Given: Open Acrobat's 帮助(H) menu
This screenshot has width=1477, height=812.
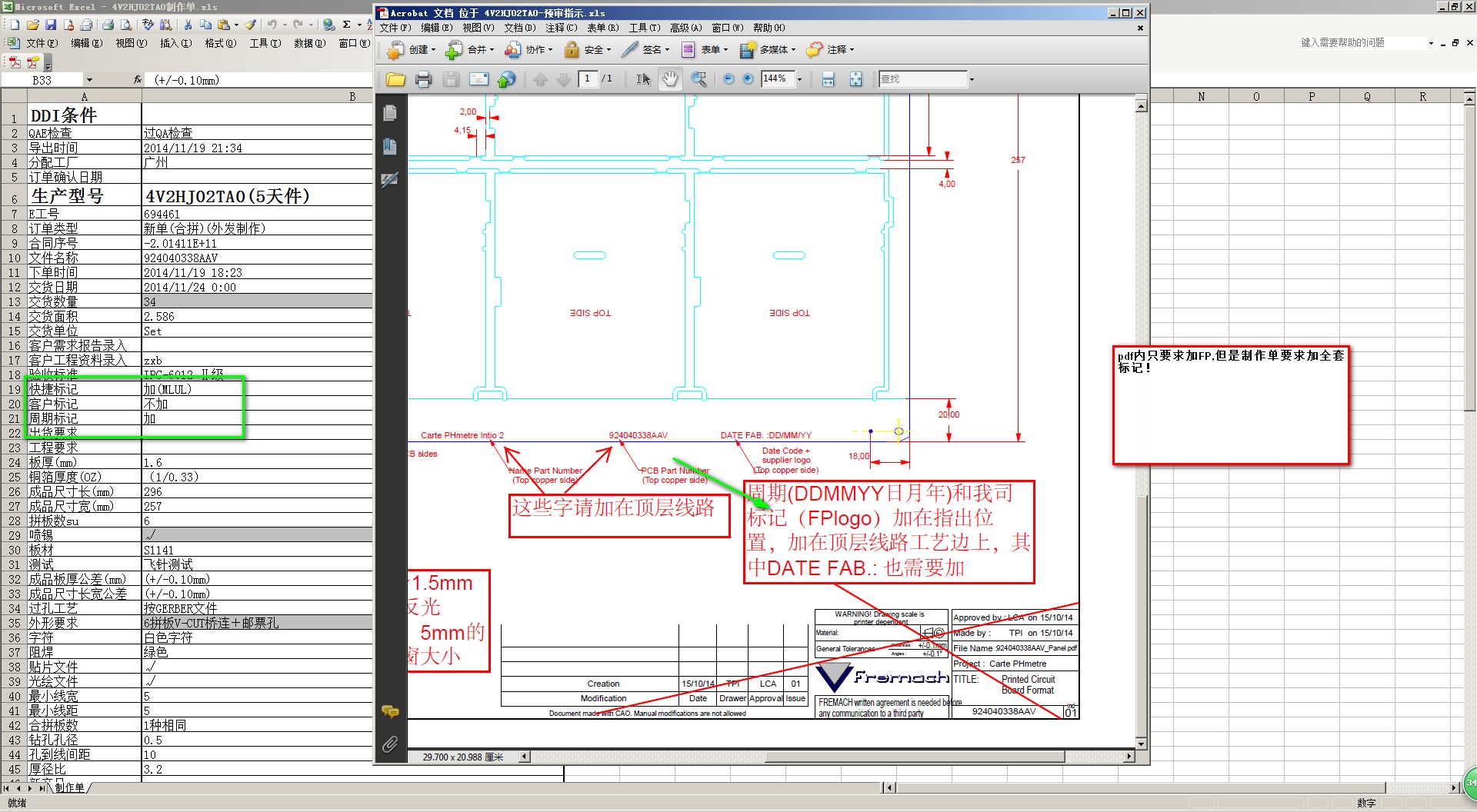Looking at the screenshot, I should pos(769,28).
